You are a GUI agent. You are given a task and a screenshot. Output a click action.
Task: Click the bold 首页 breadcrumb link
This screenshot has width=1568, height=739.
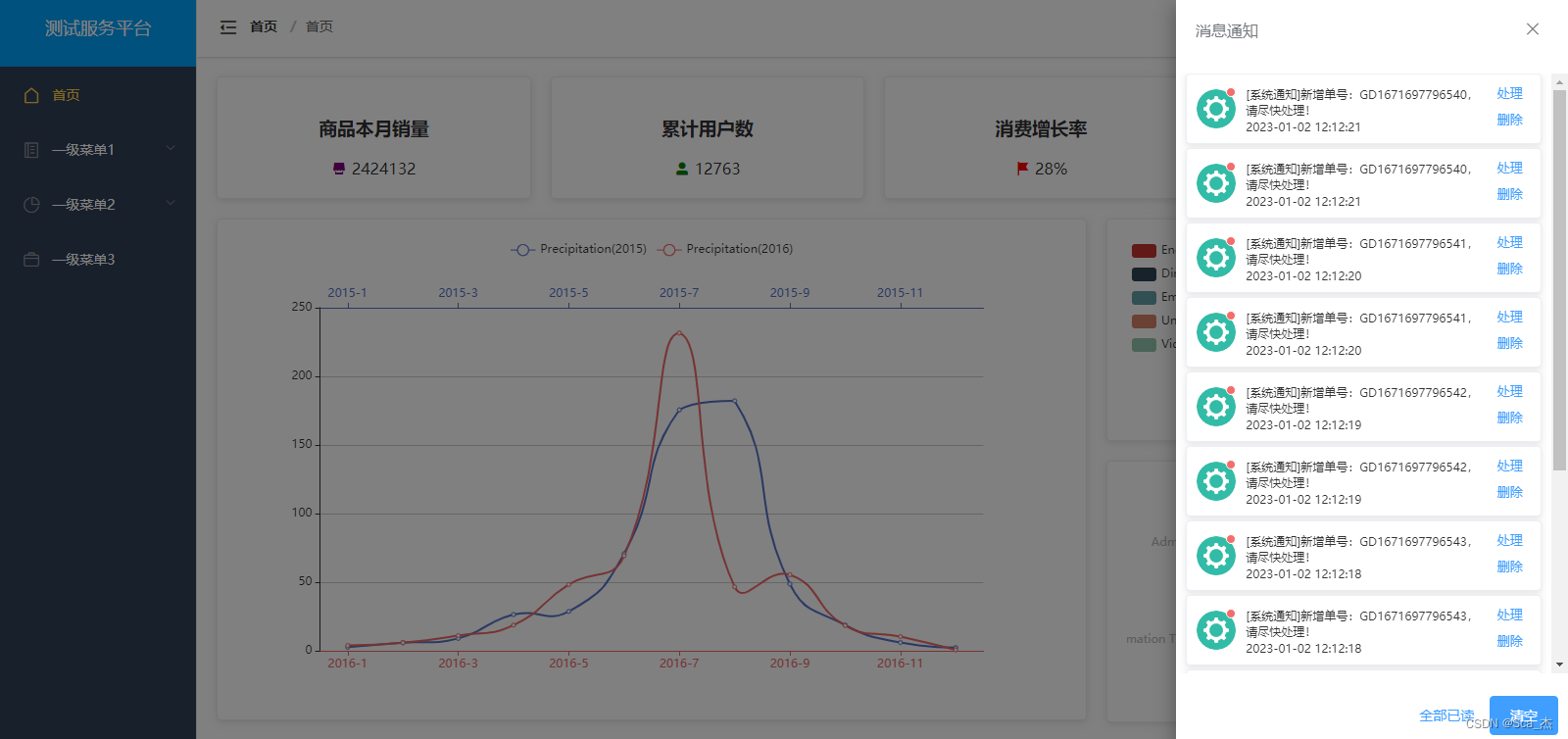pos(264,26)
